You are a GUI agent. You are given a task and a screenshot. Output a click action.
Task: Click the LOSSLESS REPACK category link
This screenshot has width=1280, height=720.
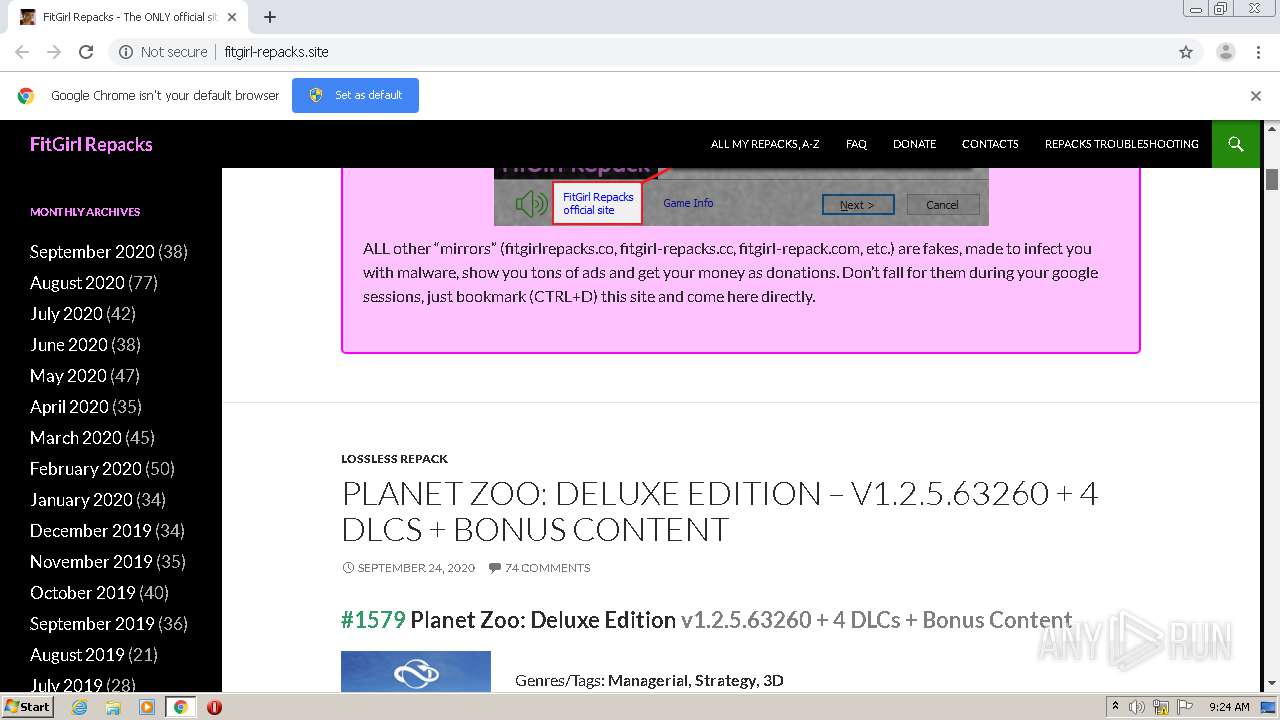pos(394,459)
